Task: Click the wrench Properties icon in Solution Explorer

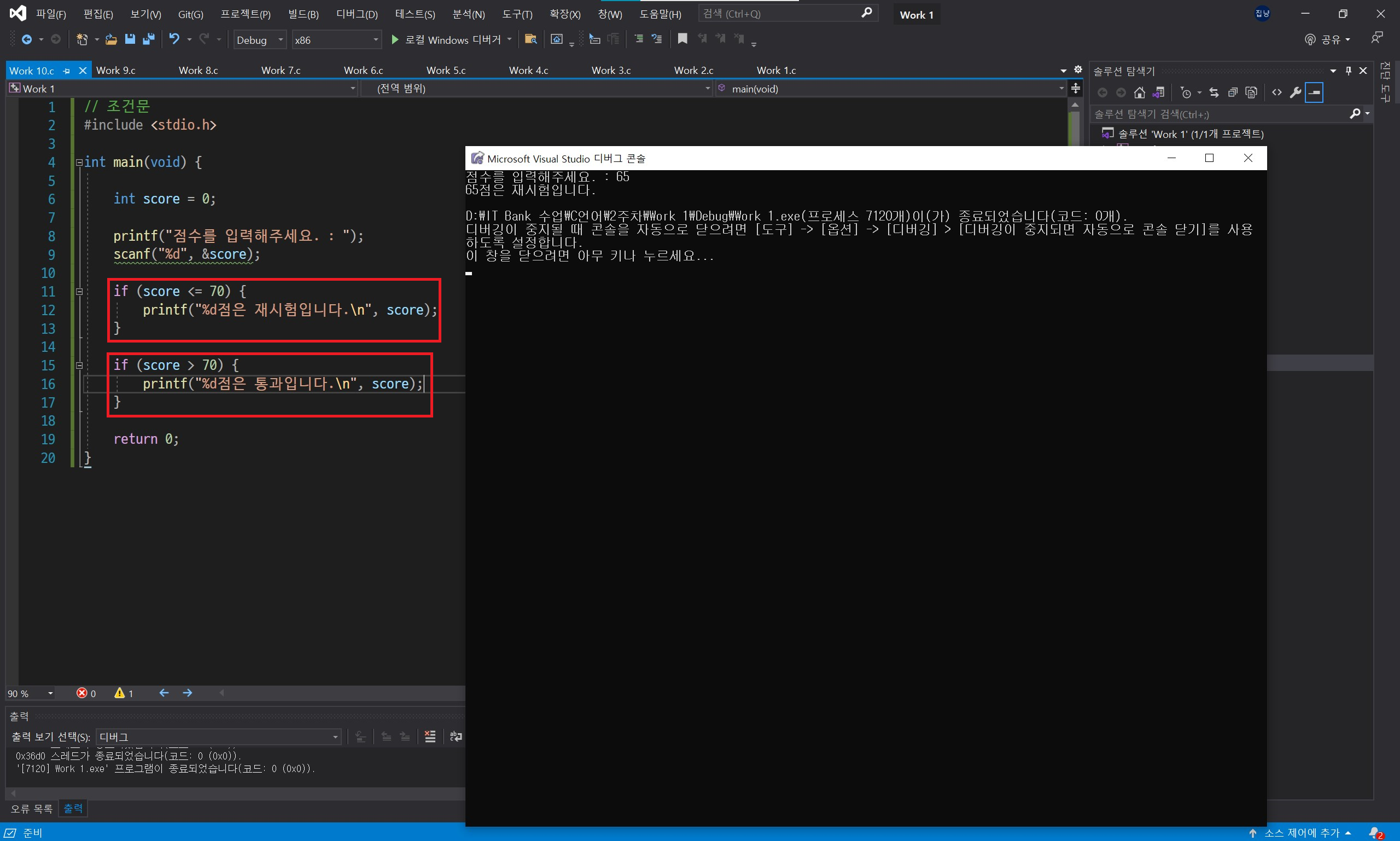Action: [x=1295, y=92]
